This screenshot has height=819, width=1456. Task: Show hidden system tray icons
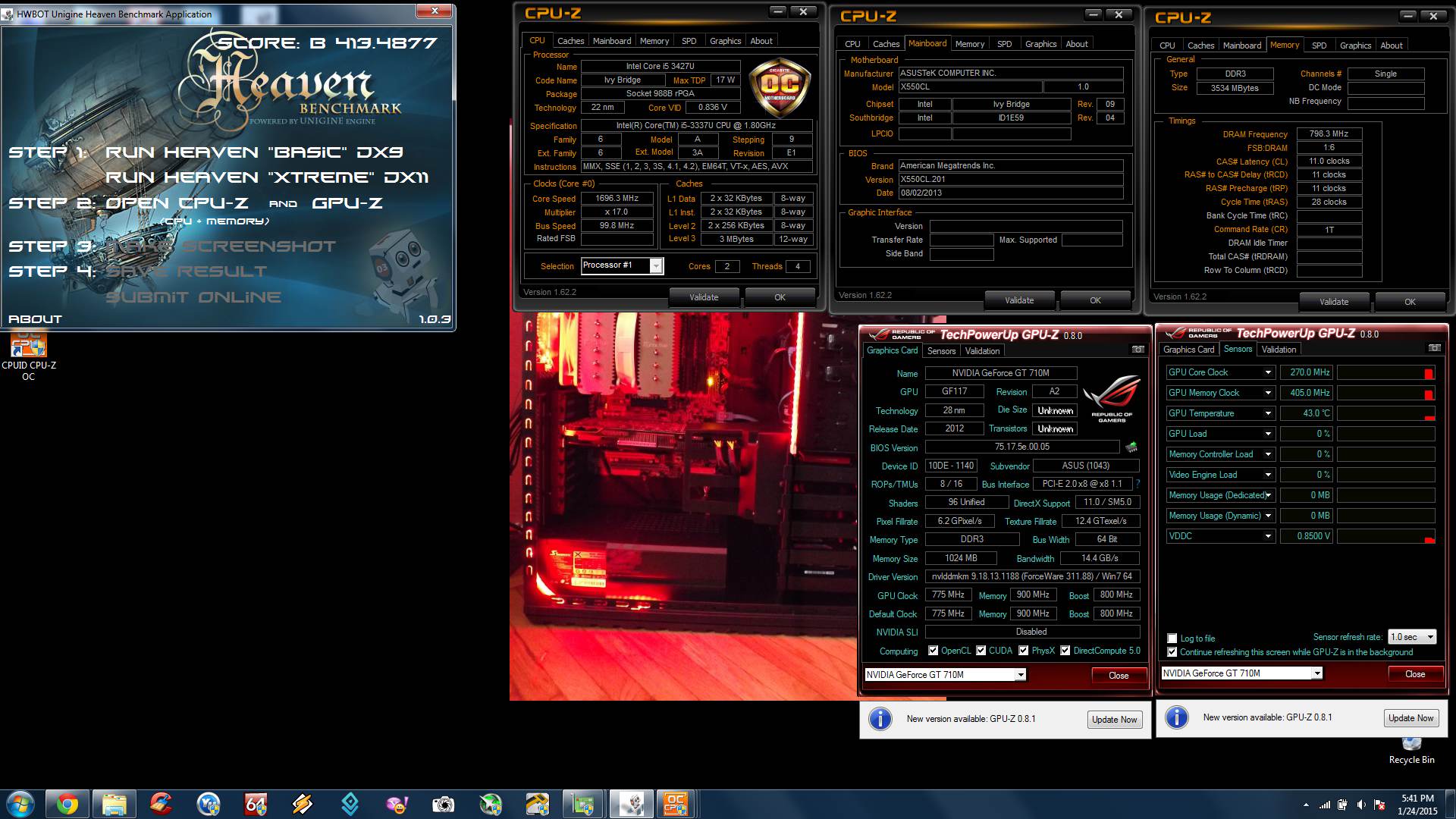coord(1306,805)
